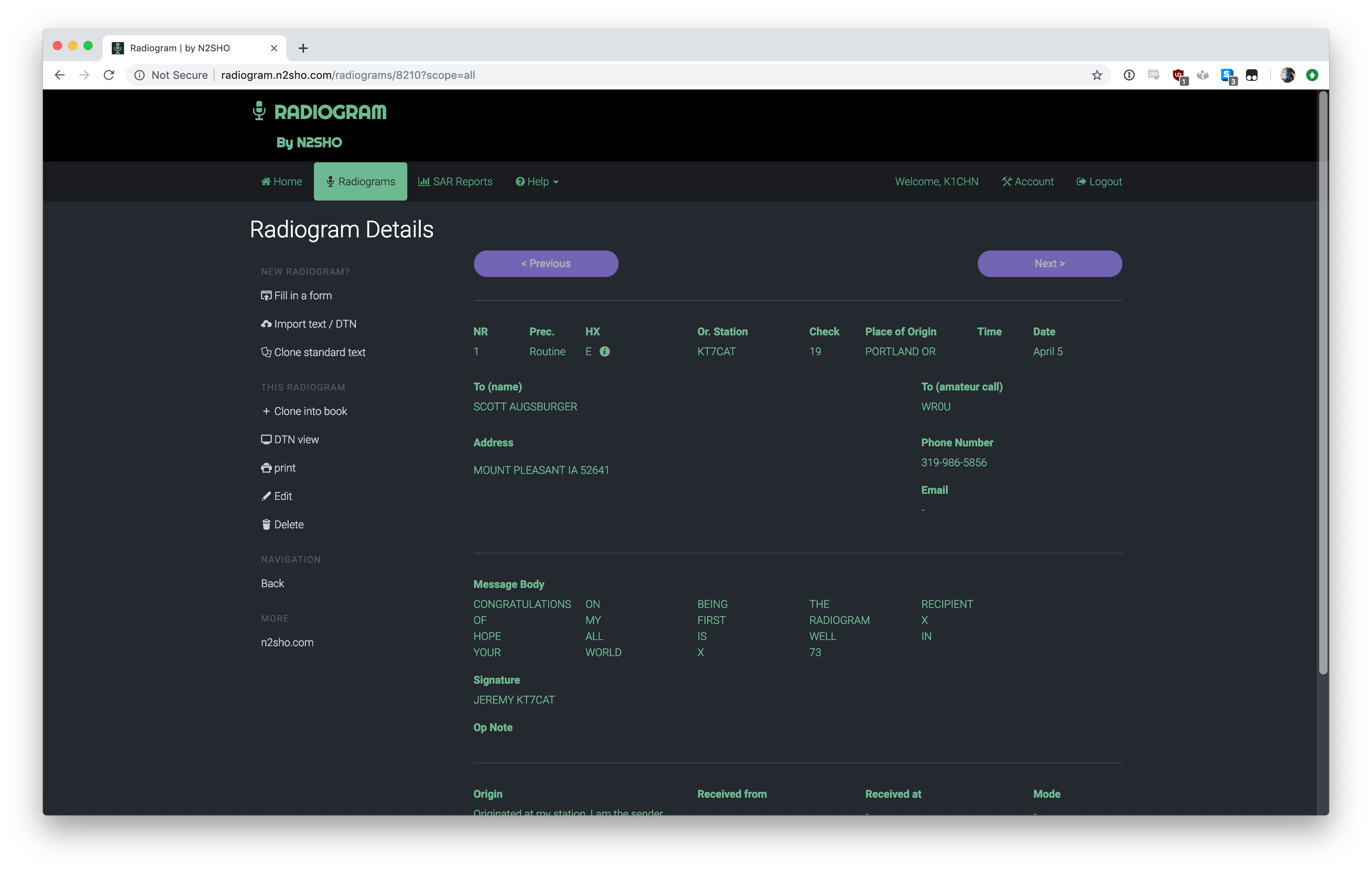
Task: Click phone number 319-986-5856
Action: click(x=954, y=462)
